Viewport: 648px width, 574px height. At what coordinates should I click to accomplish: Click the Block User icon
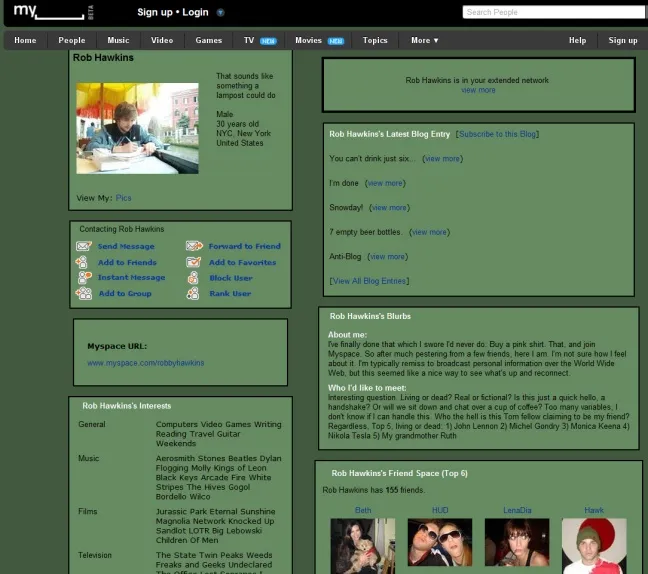pos(193,278)
